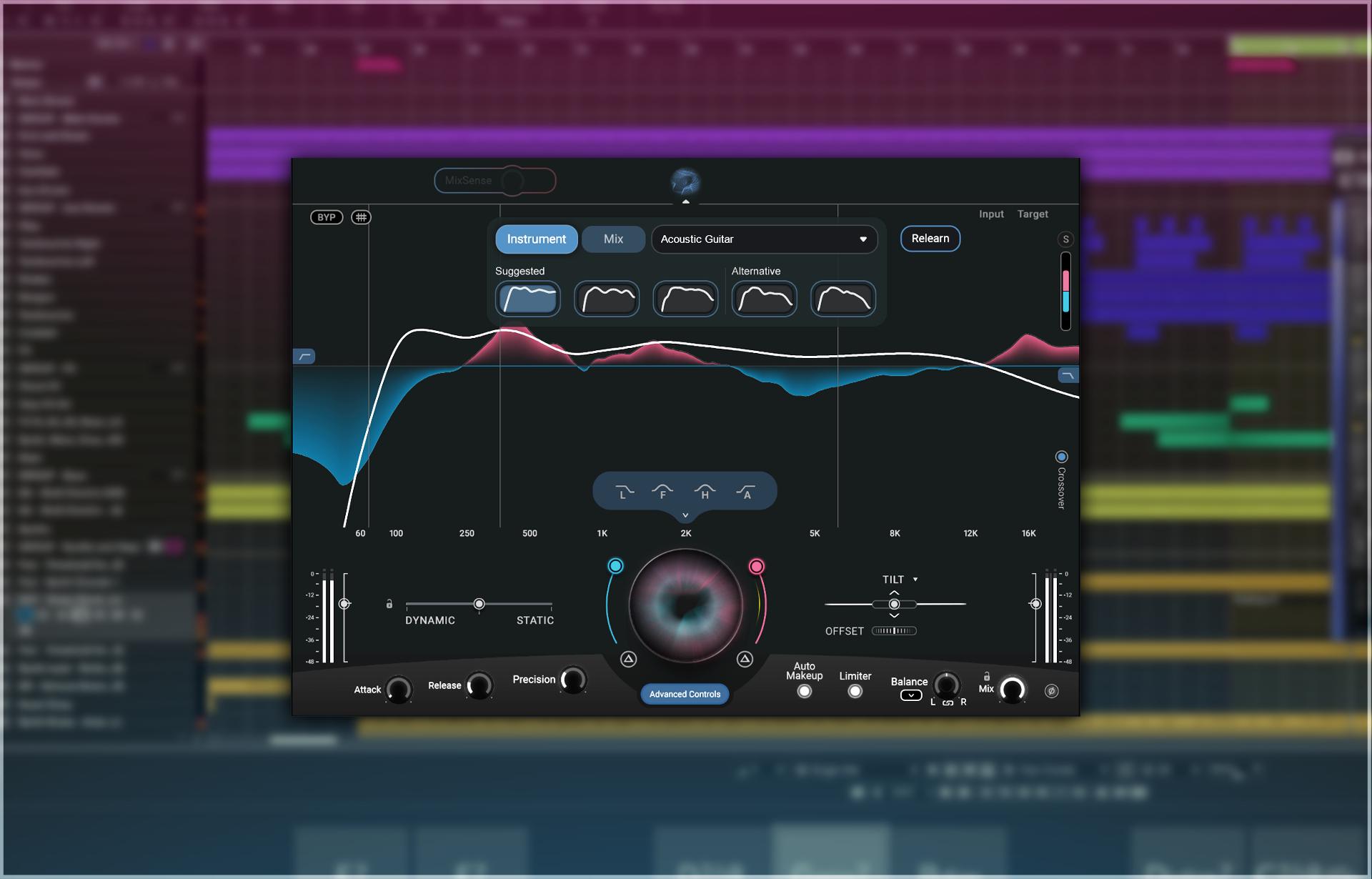Click the right triangle delta button under pink arc
The image size is (1372, 879).
(745, 659)
